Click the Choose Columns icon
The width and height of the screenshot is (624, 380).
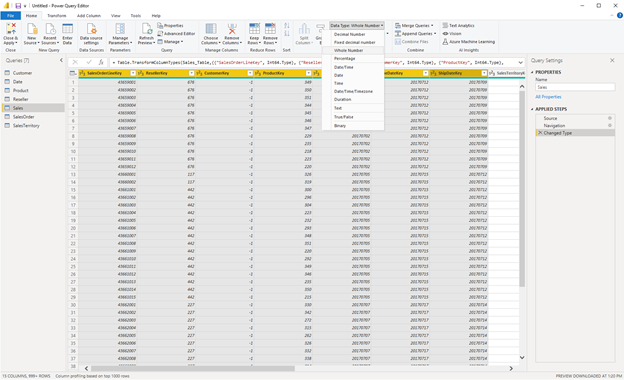click(211, 29)
